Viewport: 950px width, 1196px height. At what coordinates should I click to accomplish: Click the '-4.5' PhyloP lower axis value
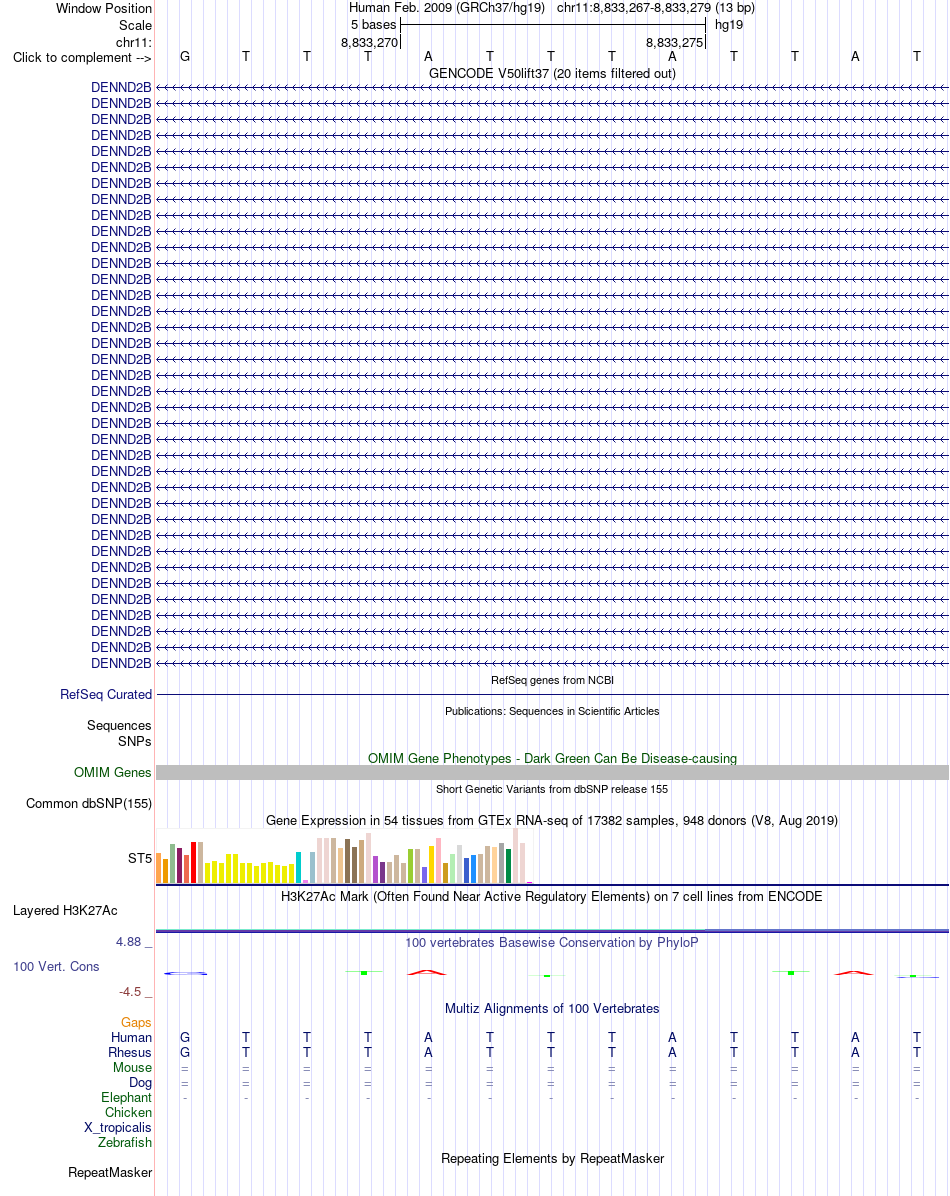coord(130,992)
